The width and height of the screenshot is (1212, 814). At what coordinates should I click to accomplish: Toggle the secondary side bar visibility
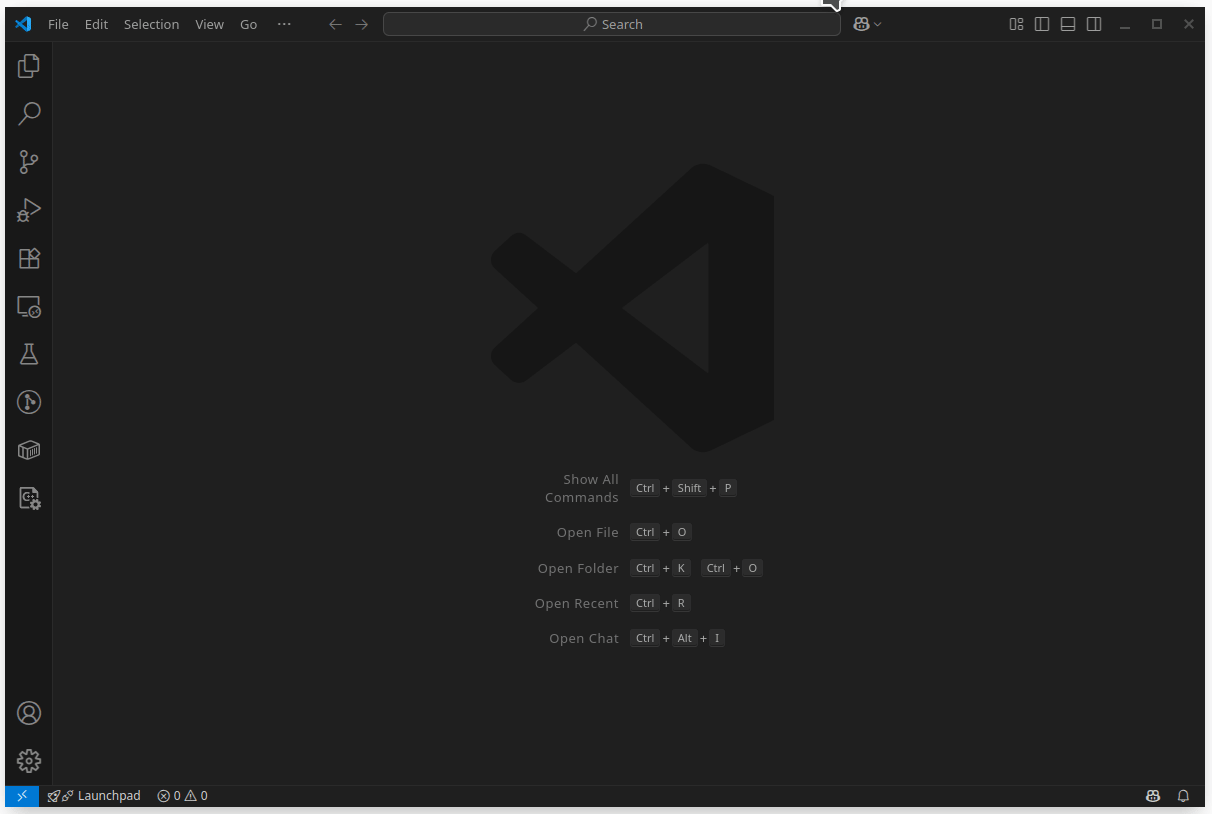tap(1094, 24)
